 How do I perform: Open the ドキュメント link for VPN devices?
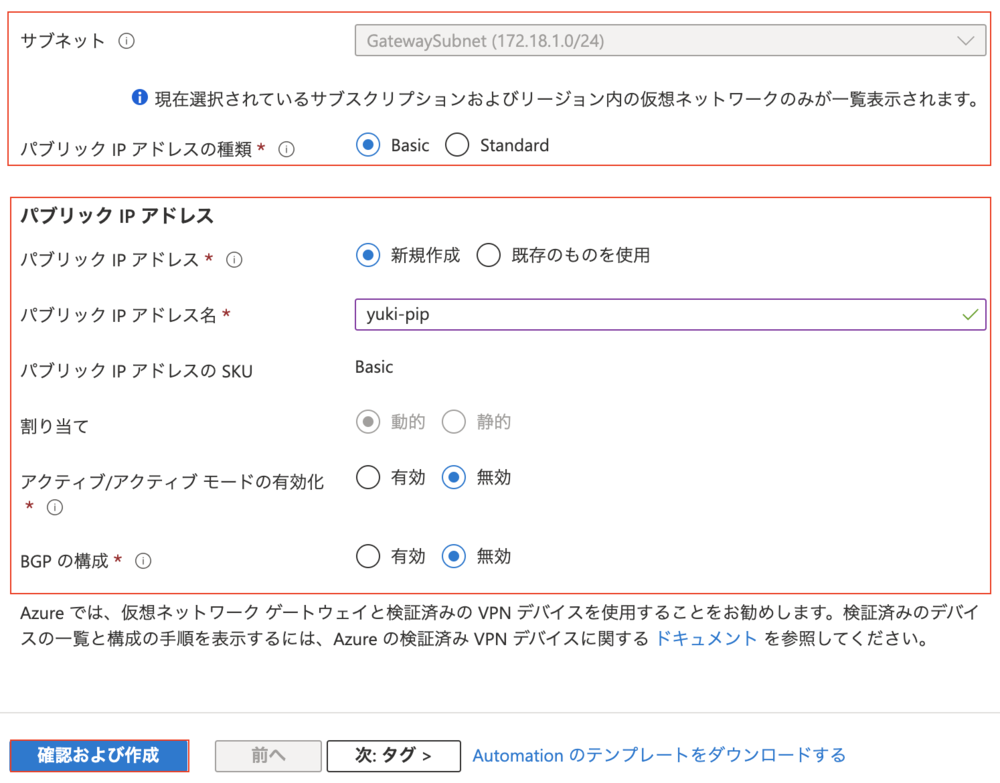coord(706,638)
